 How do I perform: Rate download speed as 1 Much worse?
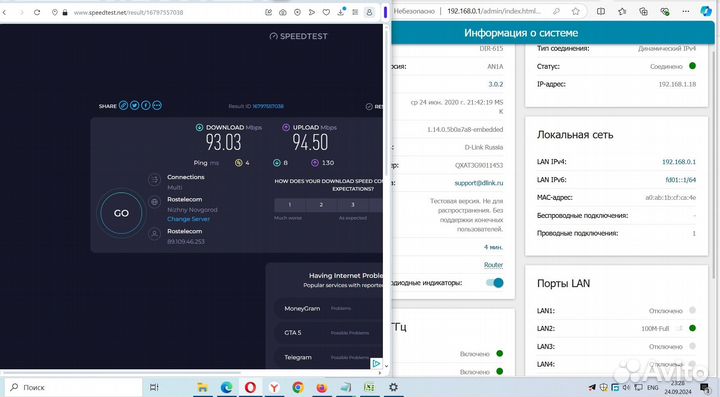click(x=290, y=205)
